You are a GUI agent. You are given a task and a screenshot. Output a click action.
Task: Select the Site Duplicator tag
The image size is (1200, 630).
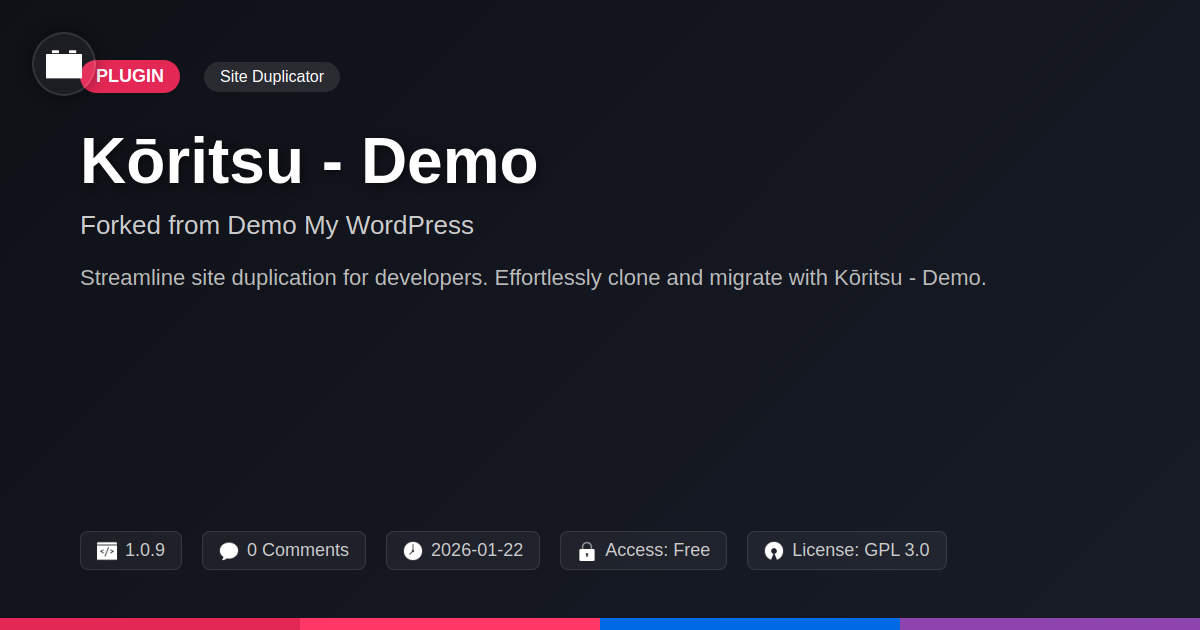pyautogui.click(x=272, y=77)
